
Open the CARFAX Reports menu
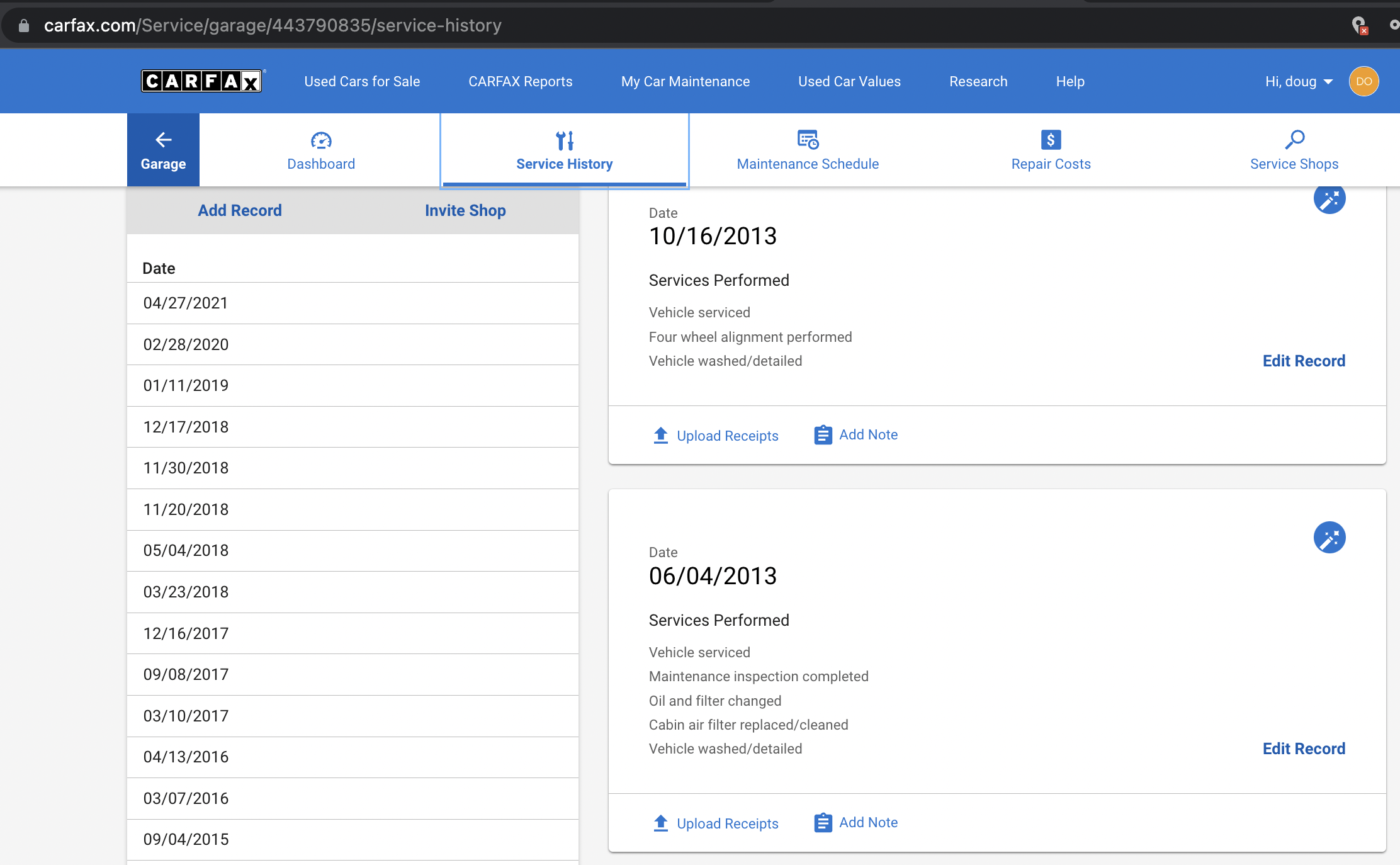tap(521, 82)
